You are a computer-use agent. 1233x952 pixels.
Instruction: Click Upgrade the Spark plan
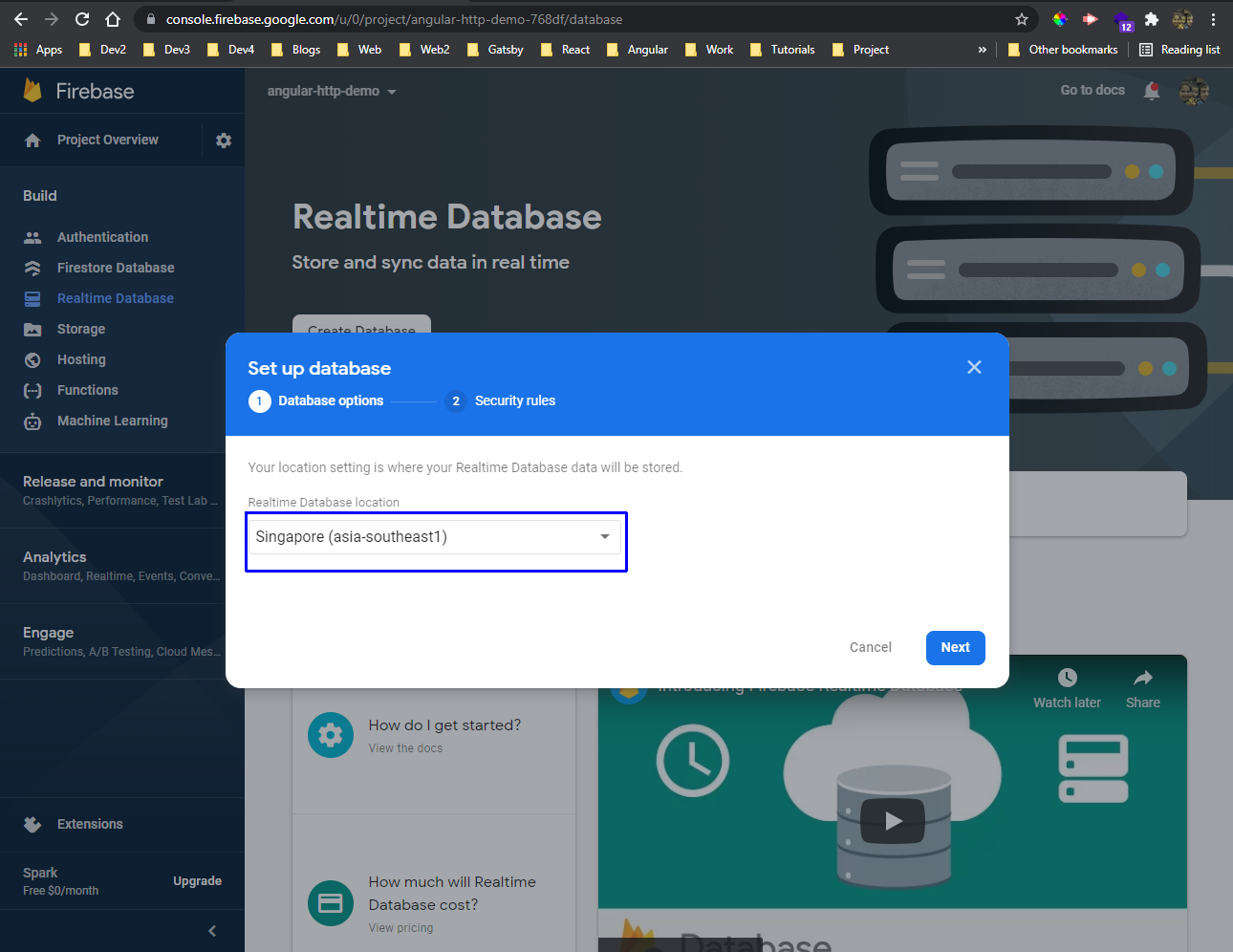pyautogui.click(x=197, y=881)
